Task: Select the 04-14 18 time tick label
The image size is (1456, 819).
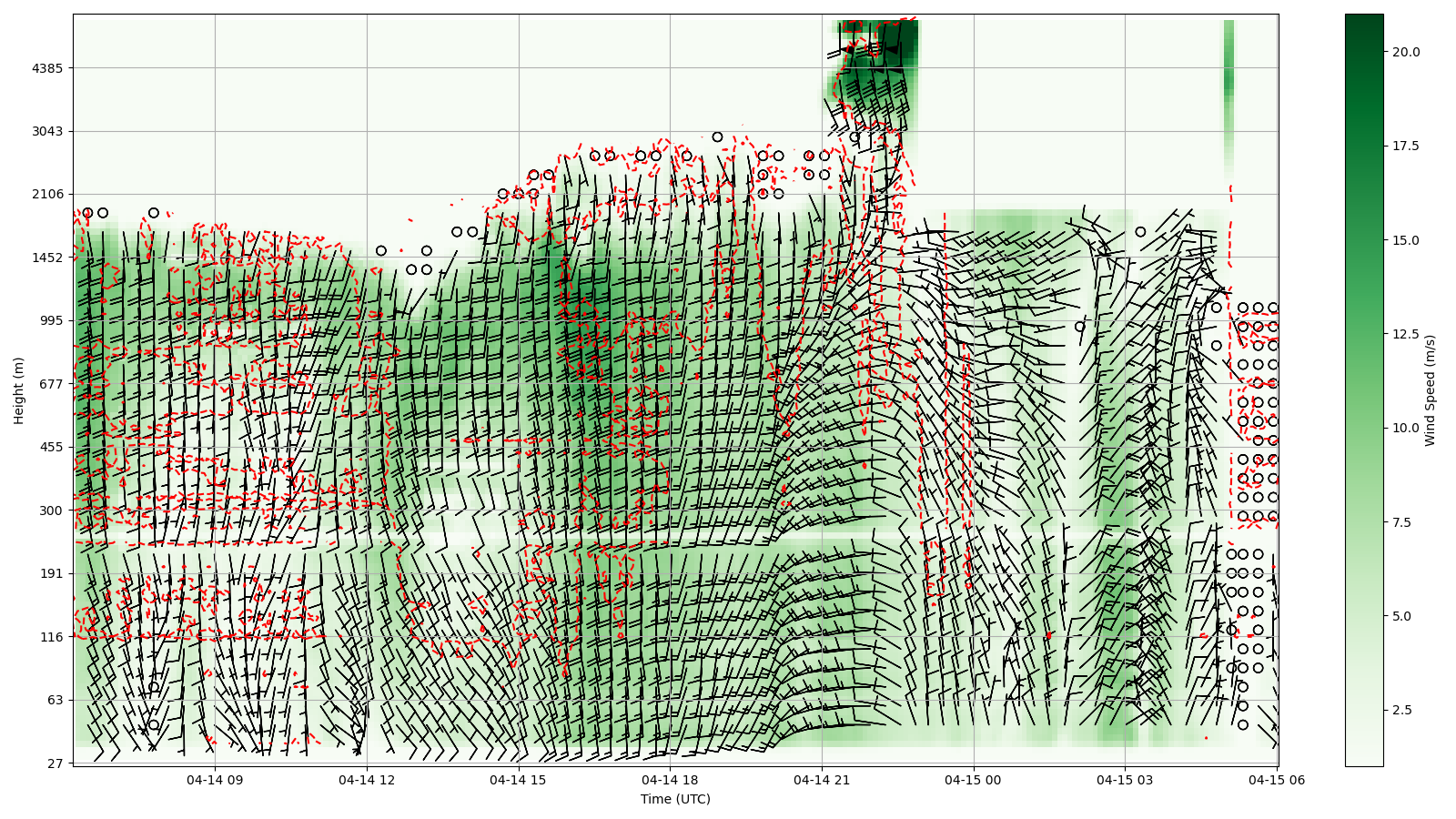Action: (671, 780)
